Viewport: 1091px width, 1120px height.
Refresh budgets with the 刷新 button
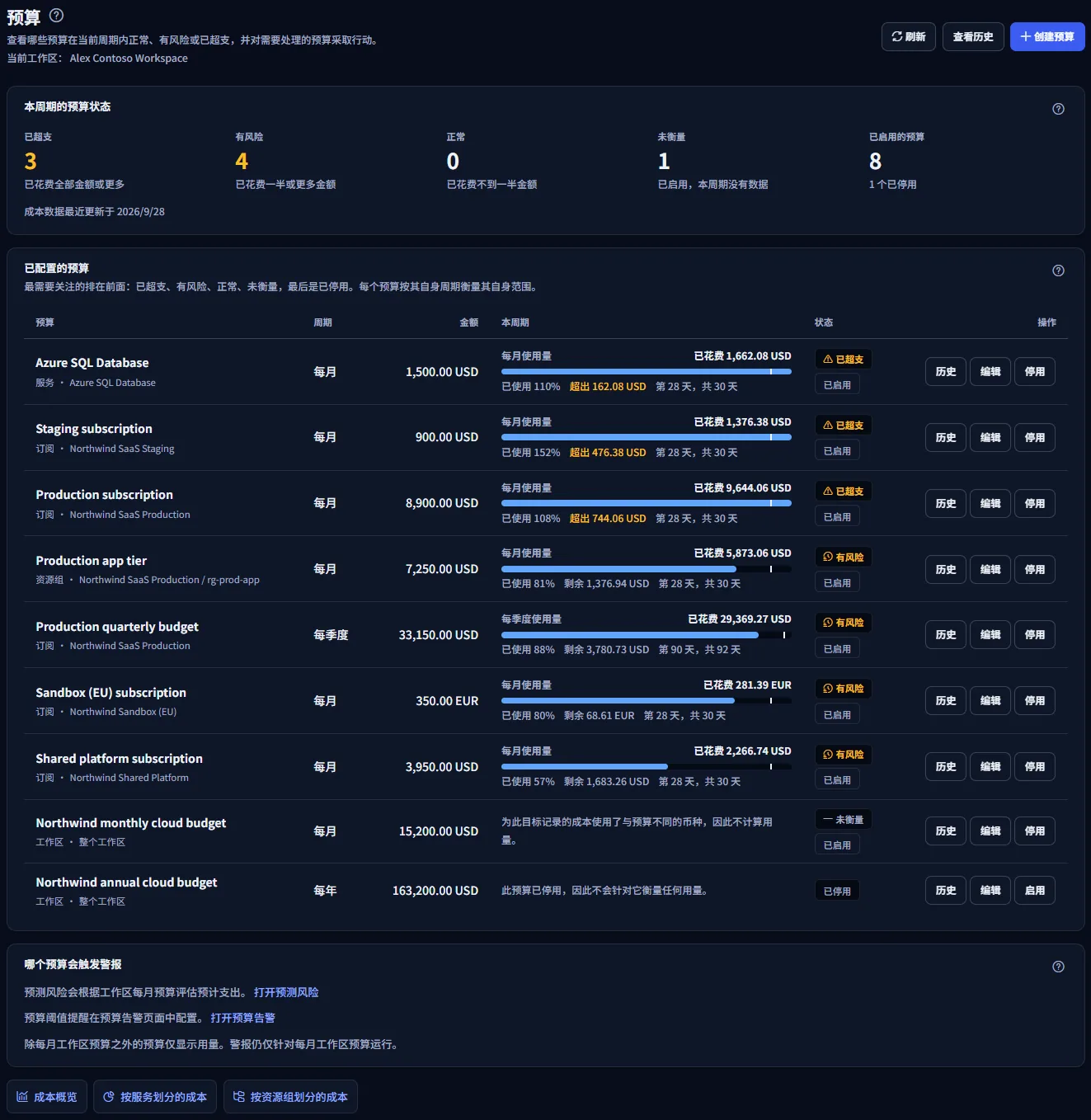tap(909, 36)
